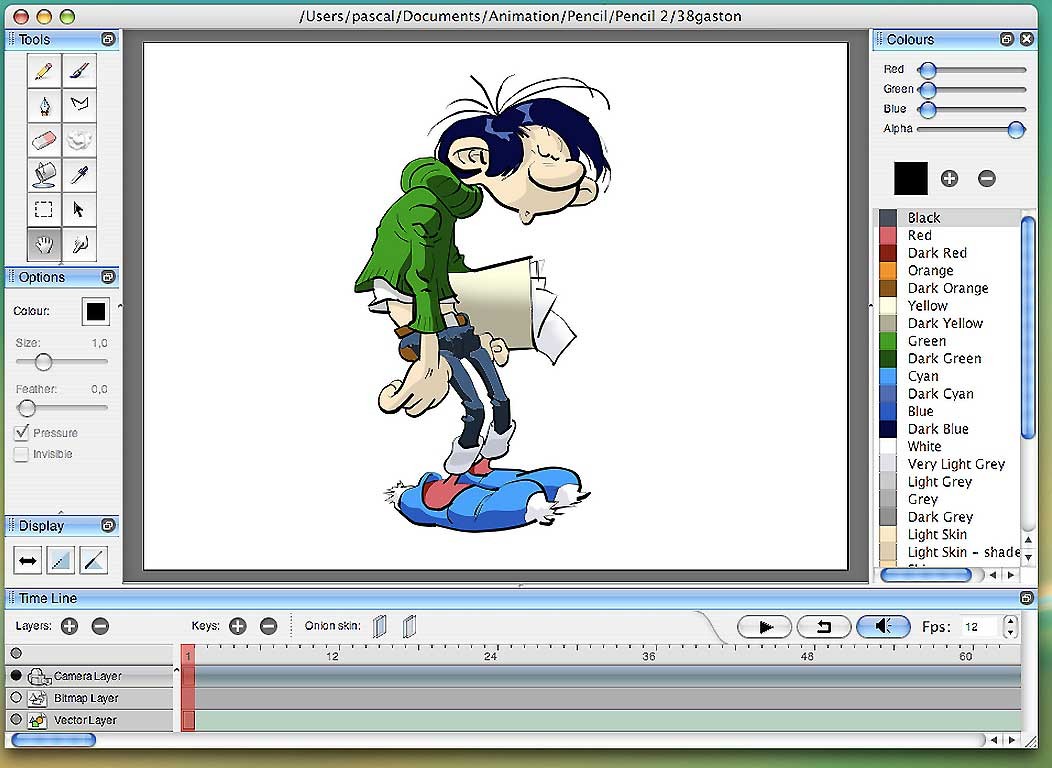Select the Eraser tool
Viewport: 1052px width, 768px height.
(44, 140)
